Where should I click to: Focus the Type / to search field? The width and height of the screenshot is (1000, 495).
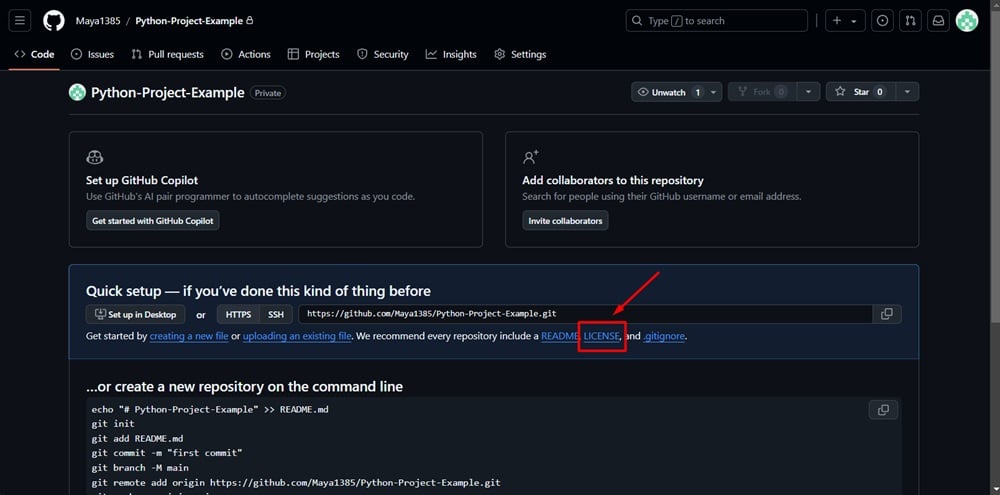717,20
